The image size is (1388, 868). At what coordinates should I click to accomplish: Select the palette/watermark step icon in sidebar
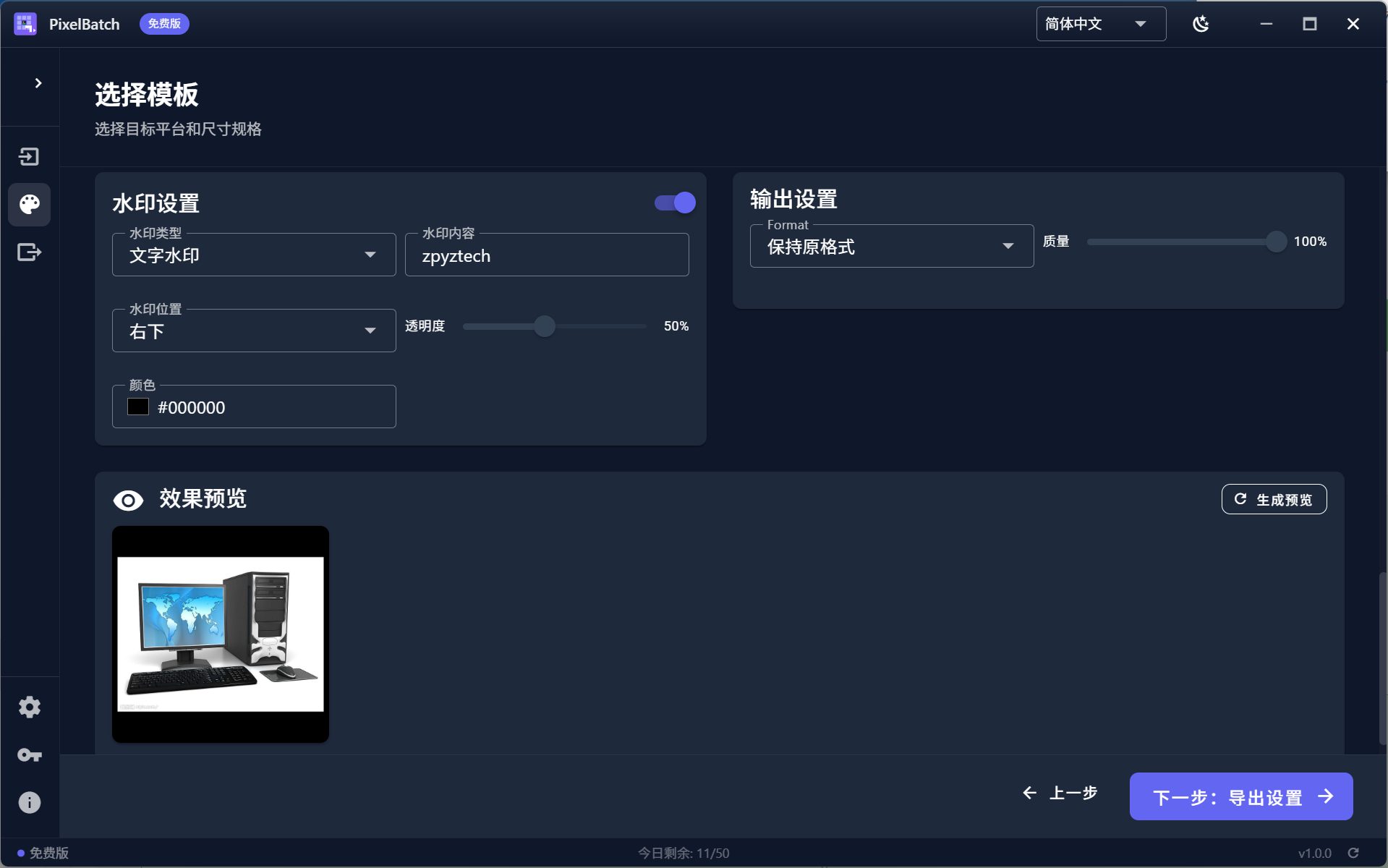click(x=30, y=205)
